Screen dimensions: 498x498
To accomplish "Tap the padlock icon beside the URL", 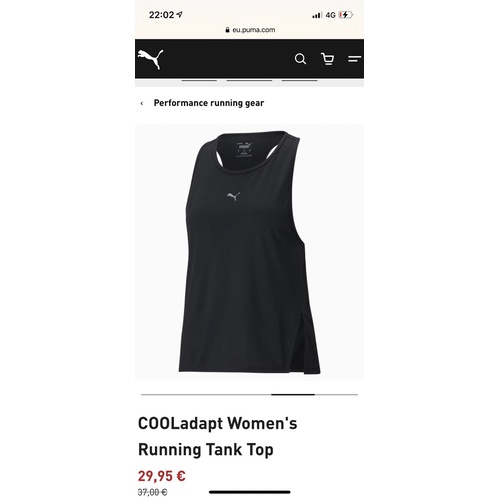I will pyautogui.click(x=227, y=30).
